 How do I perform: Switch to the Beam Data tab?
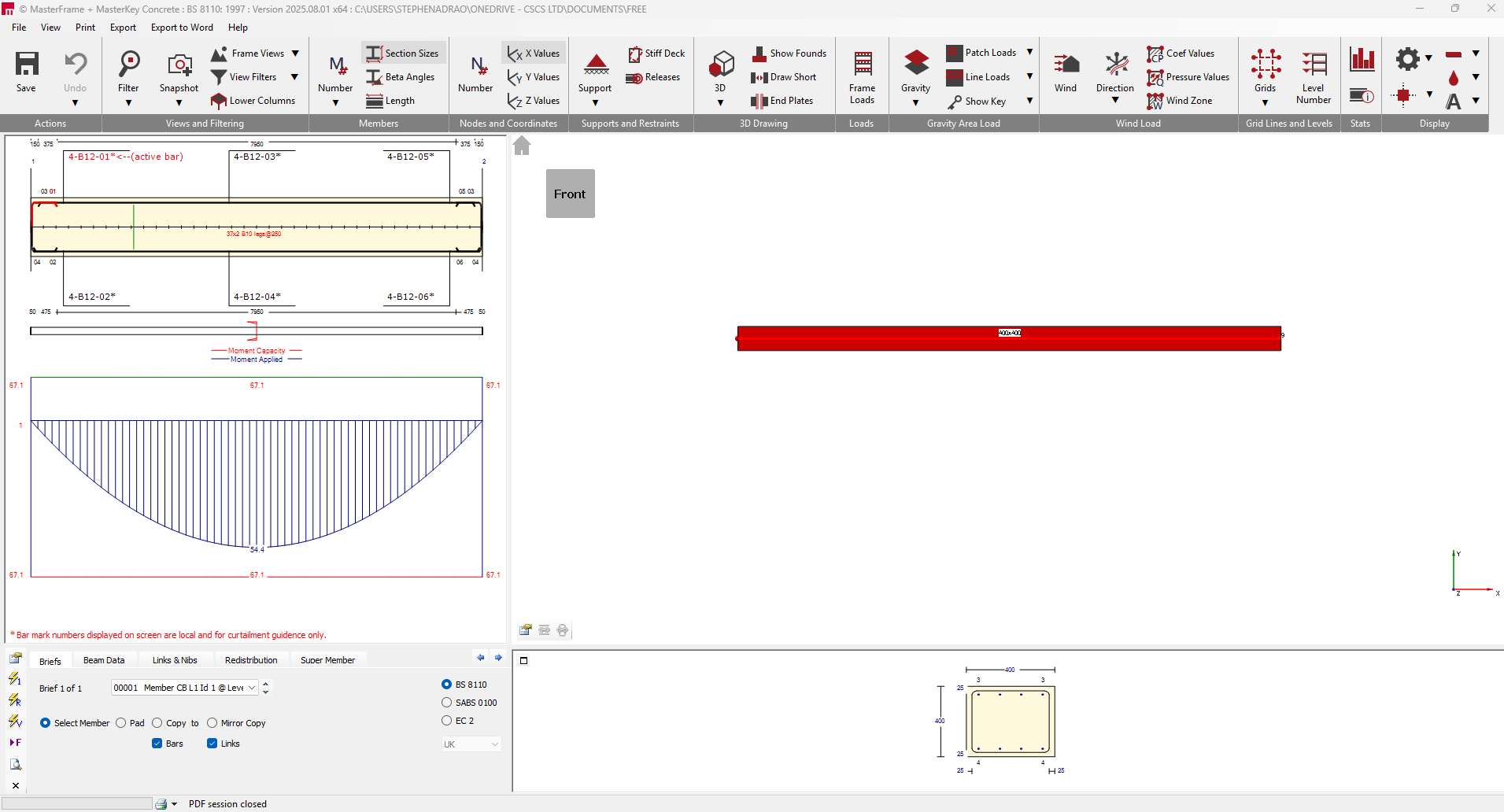point(104,660)
